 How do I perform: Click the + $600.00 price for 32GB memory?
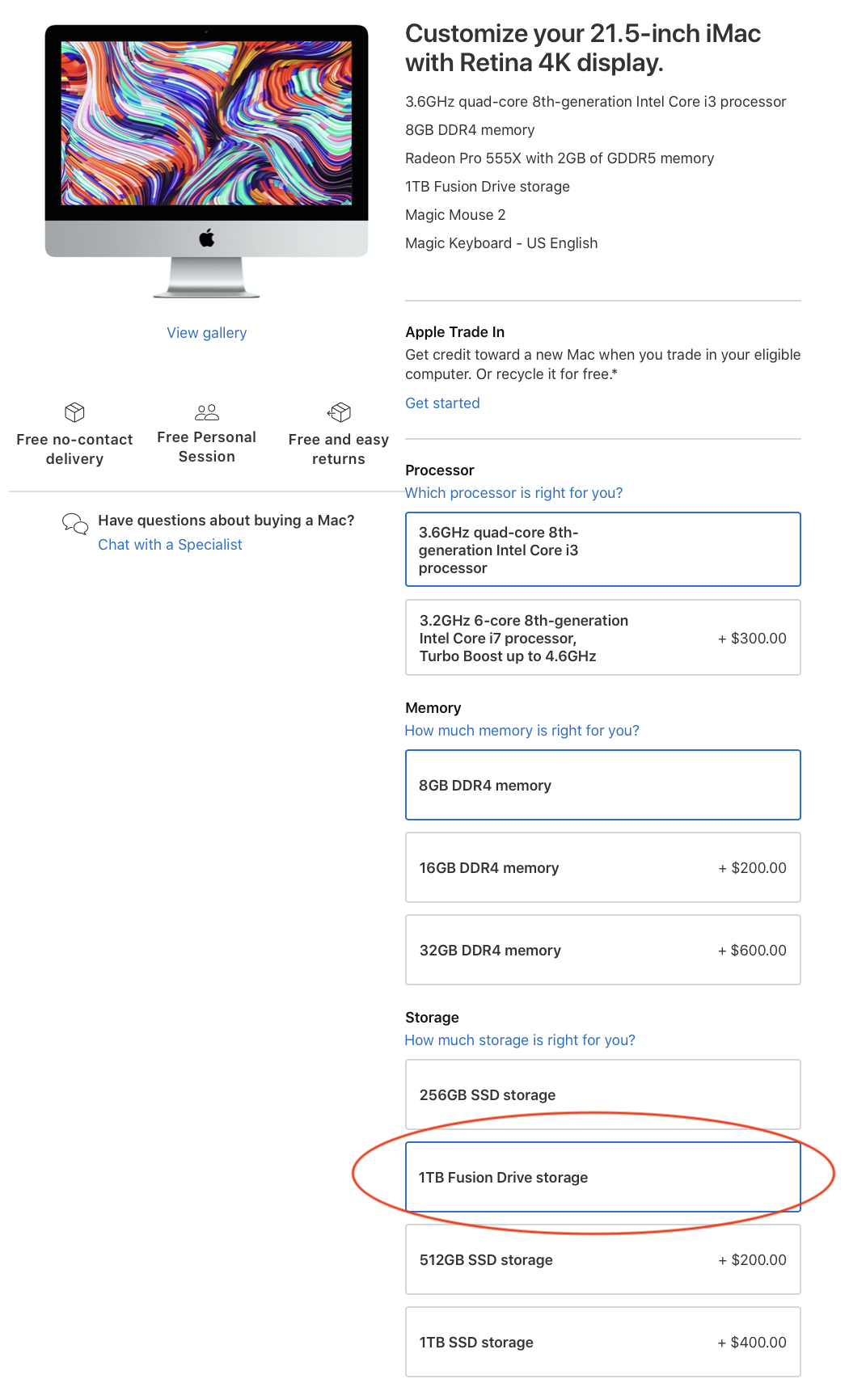click(x=752, y=951)
